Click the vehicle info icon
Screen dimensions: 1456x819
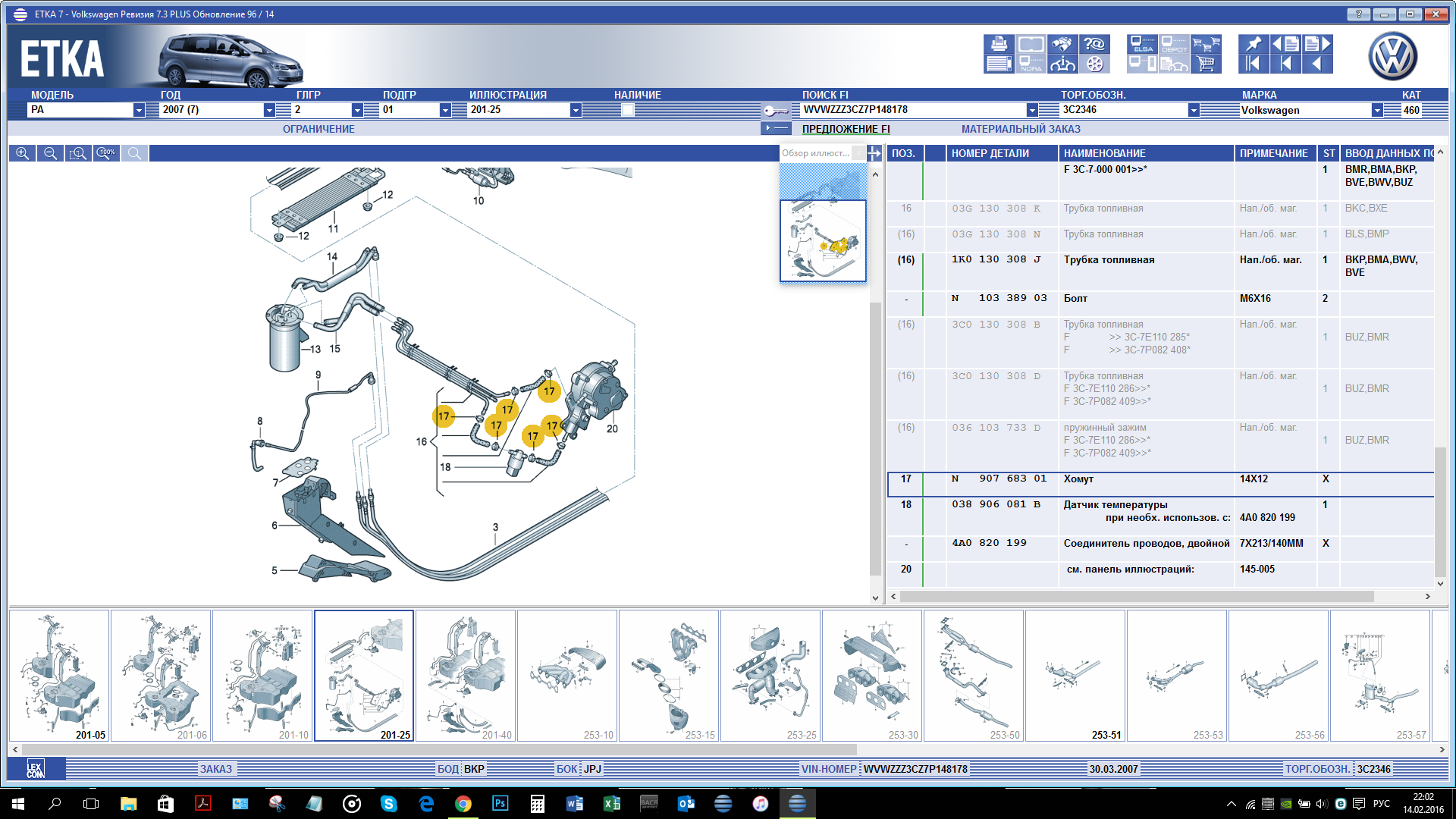(x=1062, y=64)
